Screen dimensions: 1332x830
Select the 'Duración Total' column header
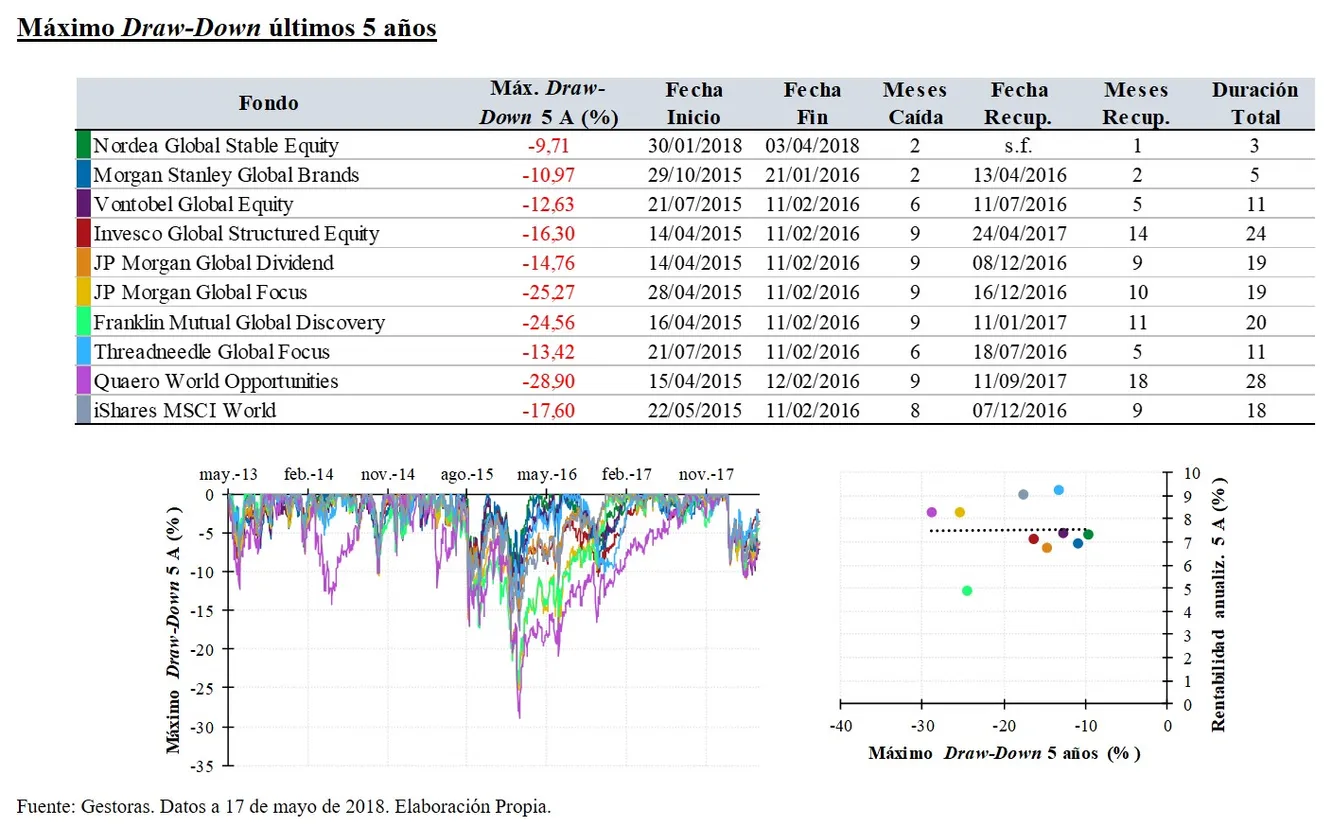click(1255, 103)
